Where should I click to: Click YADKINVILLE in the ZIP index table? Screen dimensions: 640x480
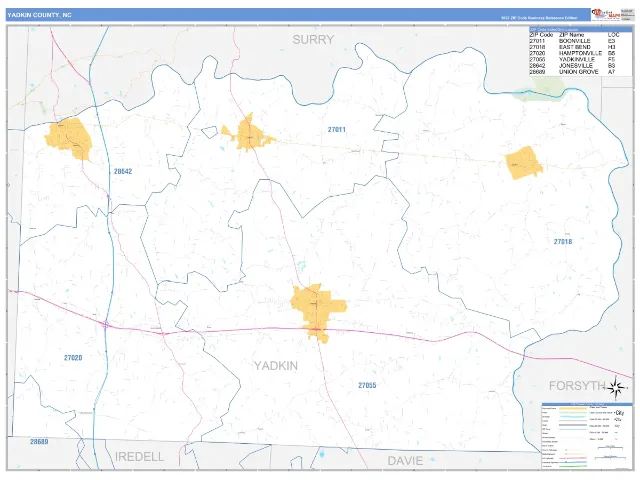577,60
